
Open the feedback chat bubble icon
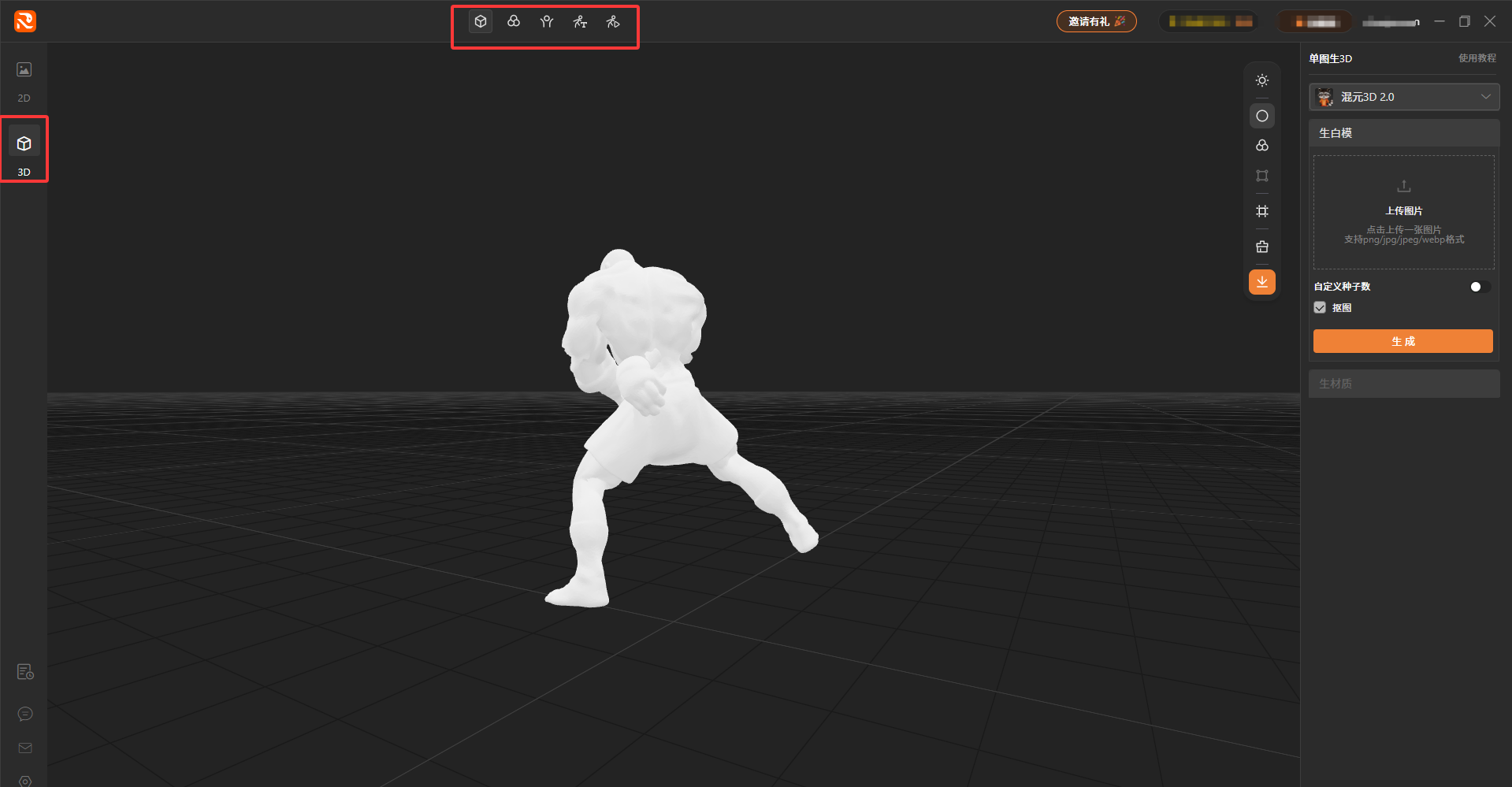point(25,714)
